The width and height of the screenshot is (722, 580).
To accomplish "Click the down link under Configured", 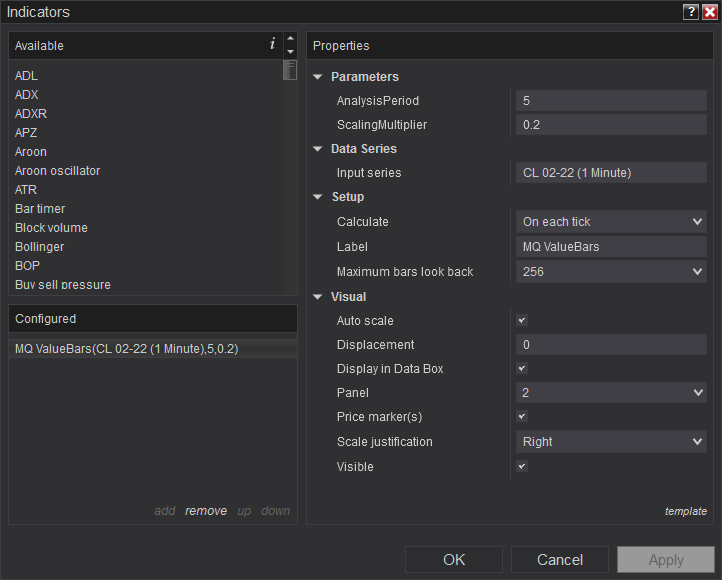I will point(275,511).
